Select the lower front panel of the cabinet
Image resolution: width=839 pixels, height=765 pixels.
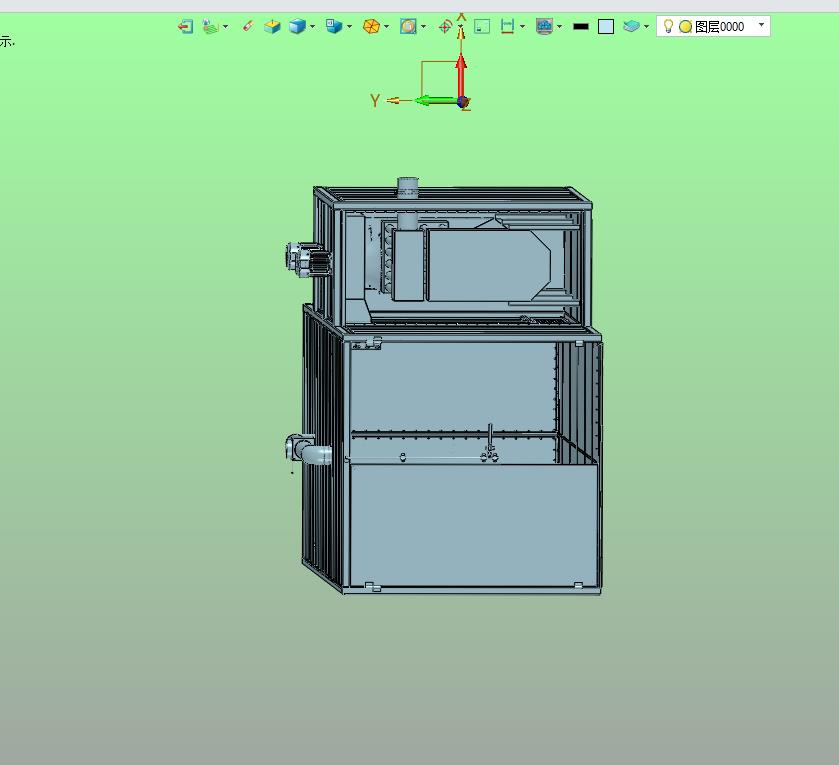[474, 525]
